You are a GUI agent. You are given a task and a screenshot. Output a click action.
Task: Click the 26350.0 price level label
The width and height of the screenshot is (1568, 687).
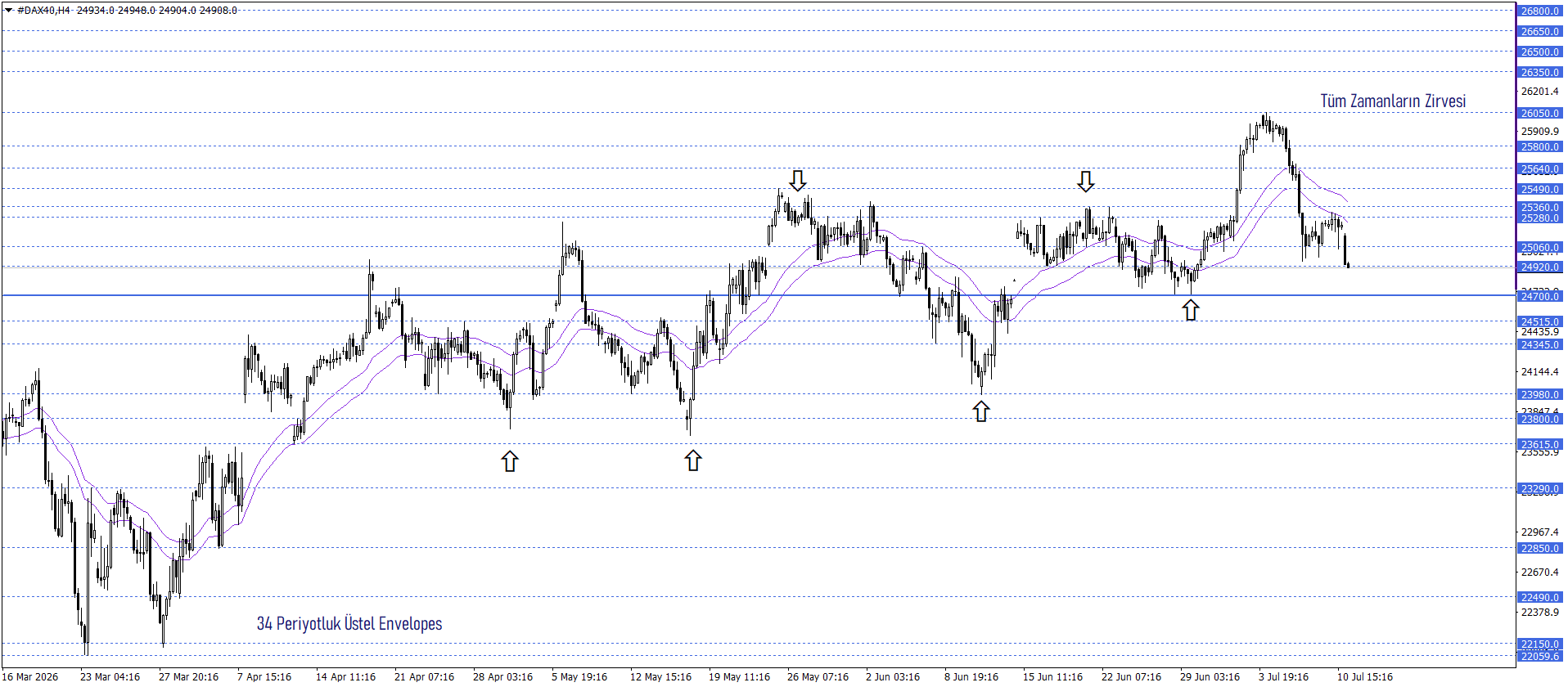click(x=1540, y=73)
